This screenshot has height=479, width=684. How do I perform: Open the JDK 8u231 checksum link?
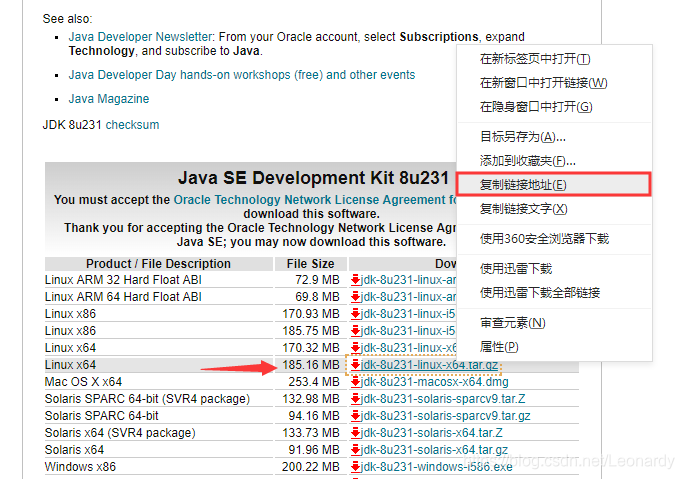(132, 125)
